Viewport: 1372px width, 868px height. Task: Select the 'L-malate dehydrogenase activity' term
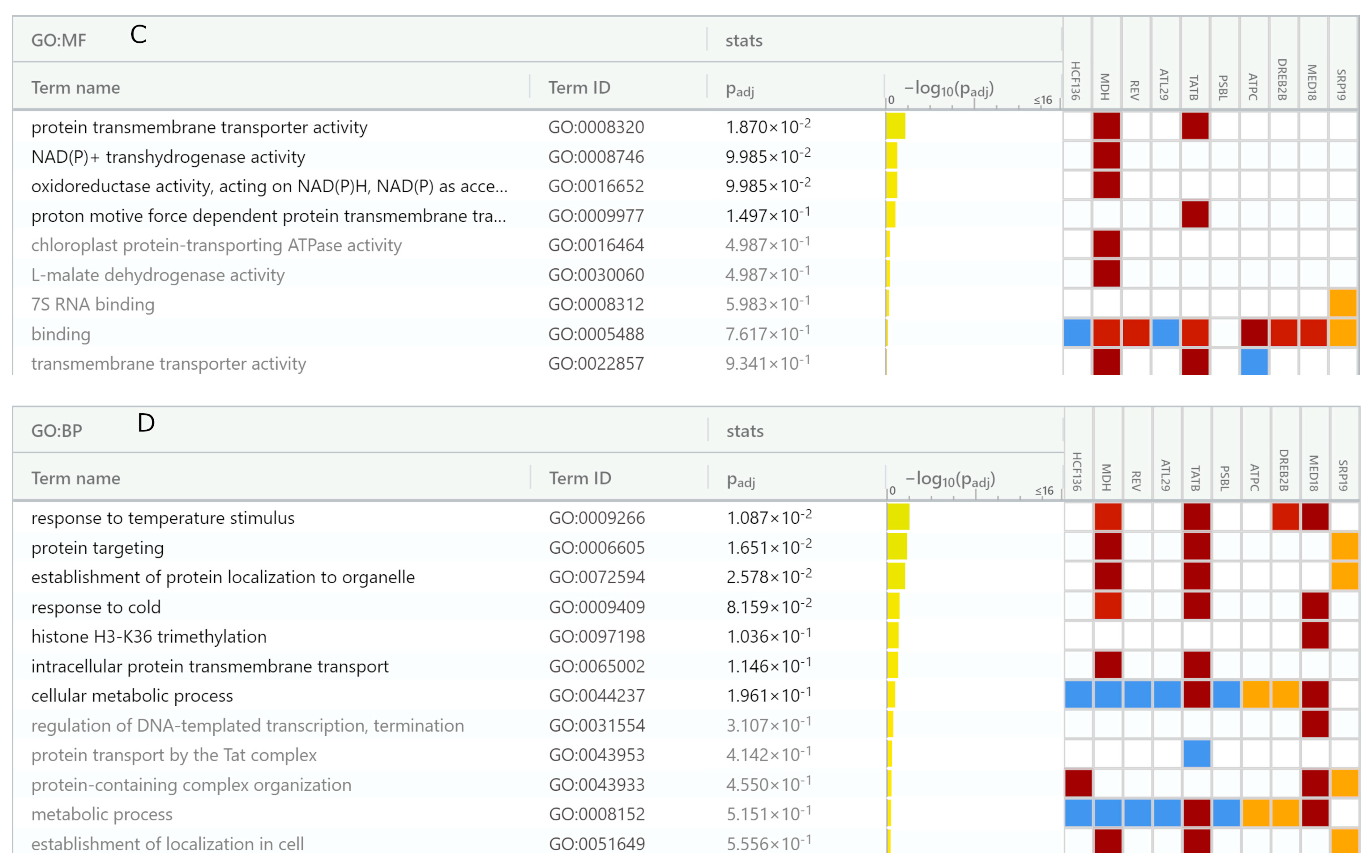[158, 274]
